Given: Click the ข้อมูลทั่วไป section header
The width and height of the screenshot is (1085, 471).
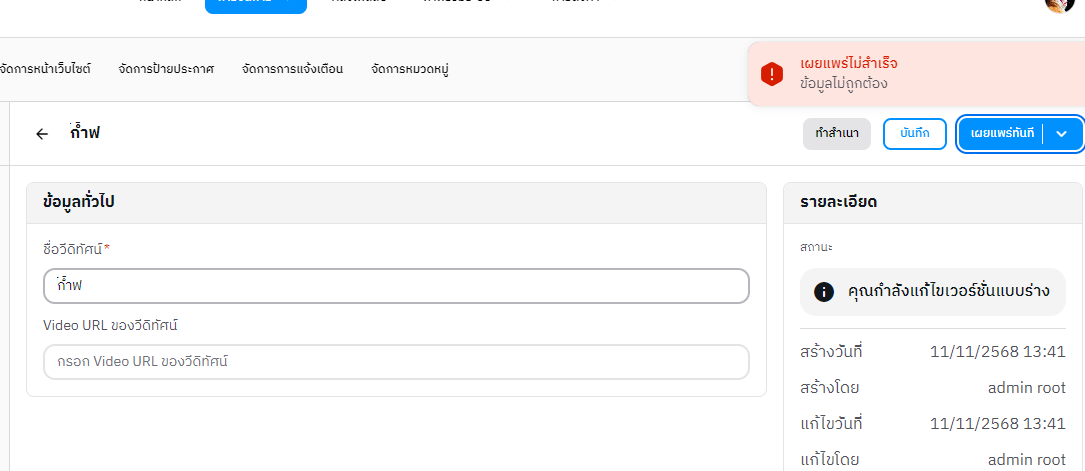Looking at the screenshot, I should tap(396, 203).
